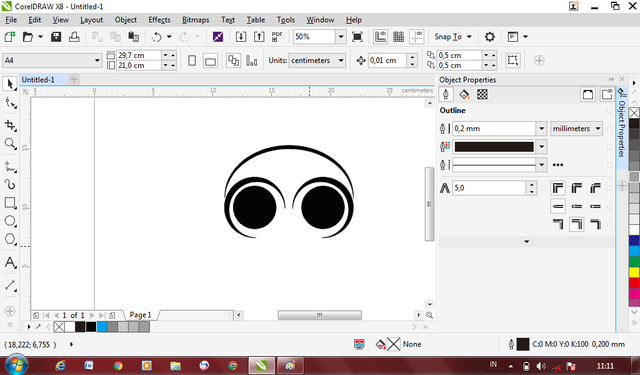Add new document tab plus button
This screenshot has height=375, width=640.
click(x=74, y=80)
